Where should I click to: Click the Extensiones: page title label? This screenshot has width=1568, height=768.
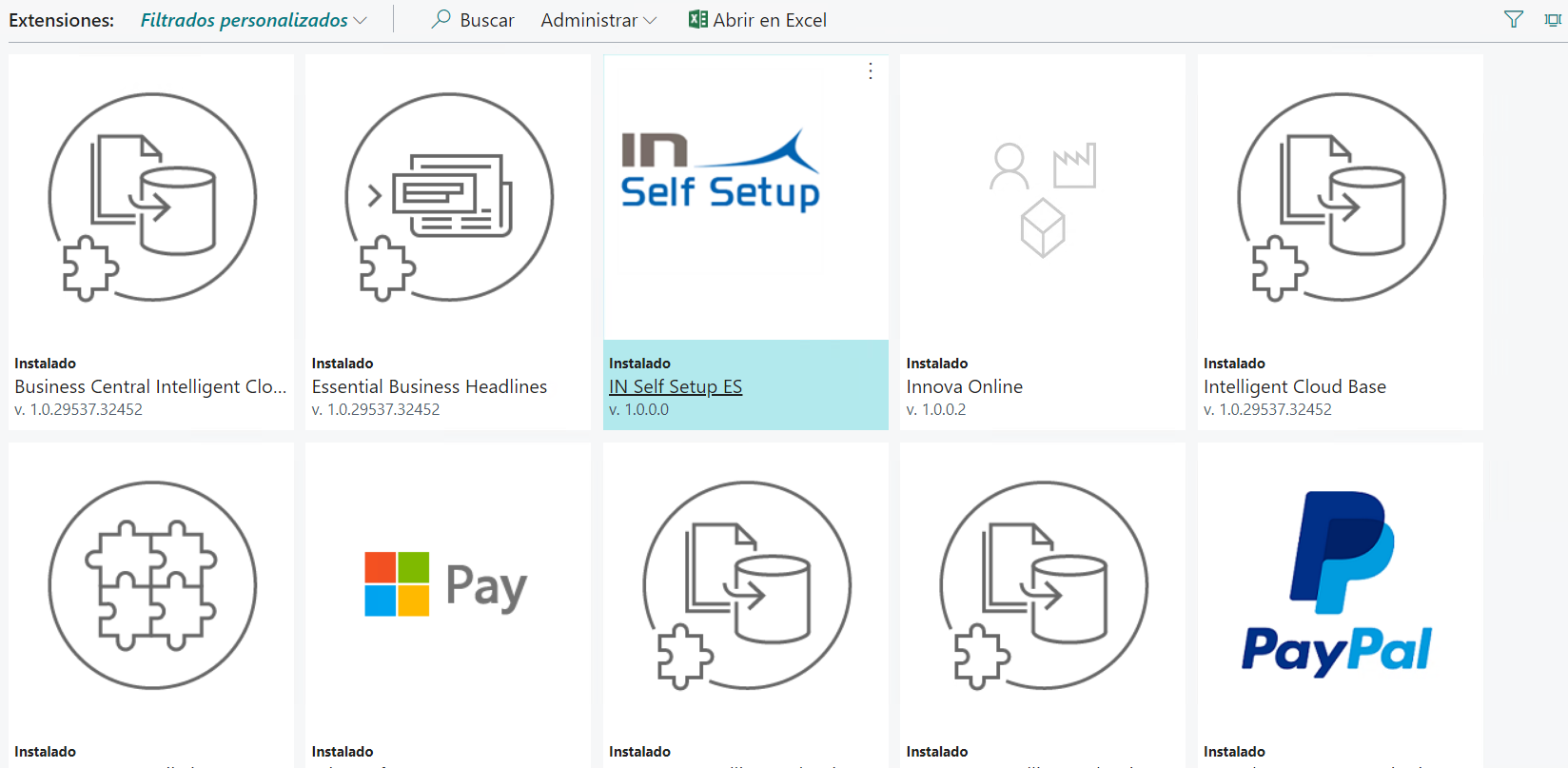pos(62,20)
